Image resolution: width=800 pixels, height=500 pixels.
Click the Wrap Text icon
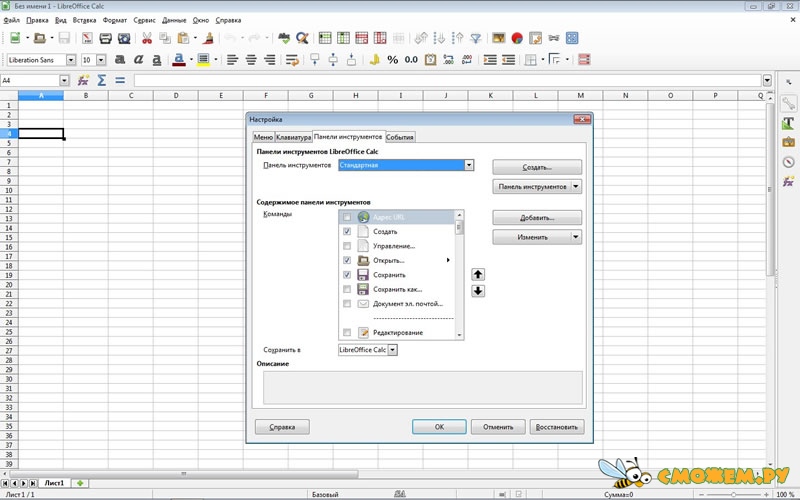point(292,60)
